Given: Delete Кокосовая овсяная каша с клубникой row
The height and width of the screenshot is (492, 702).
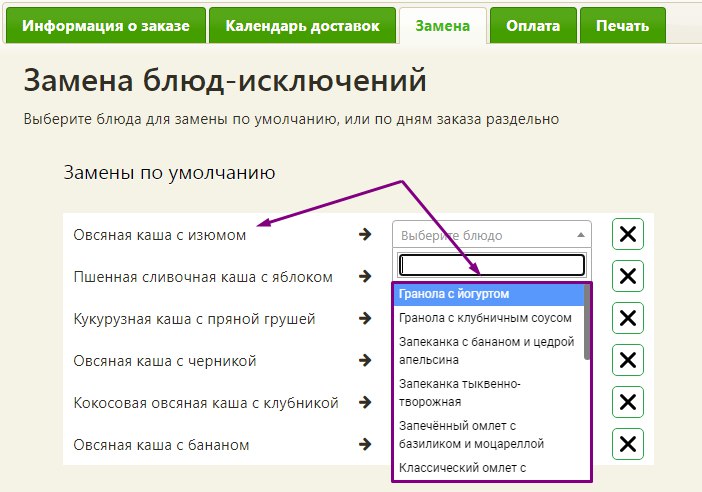Looking at the screenshot, I should click(627, 403).
